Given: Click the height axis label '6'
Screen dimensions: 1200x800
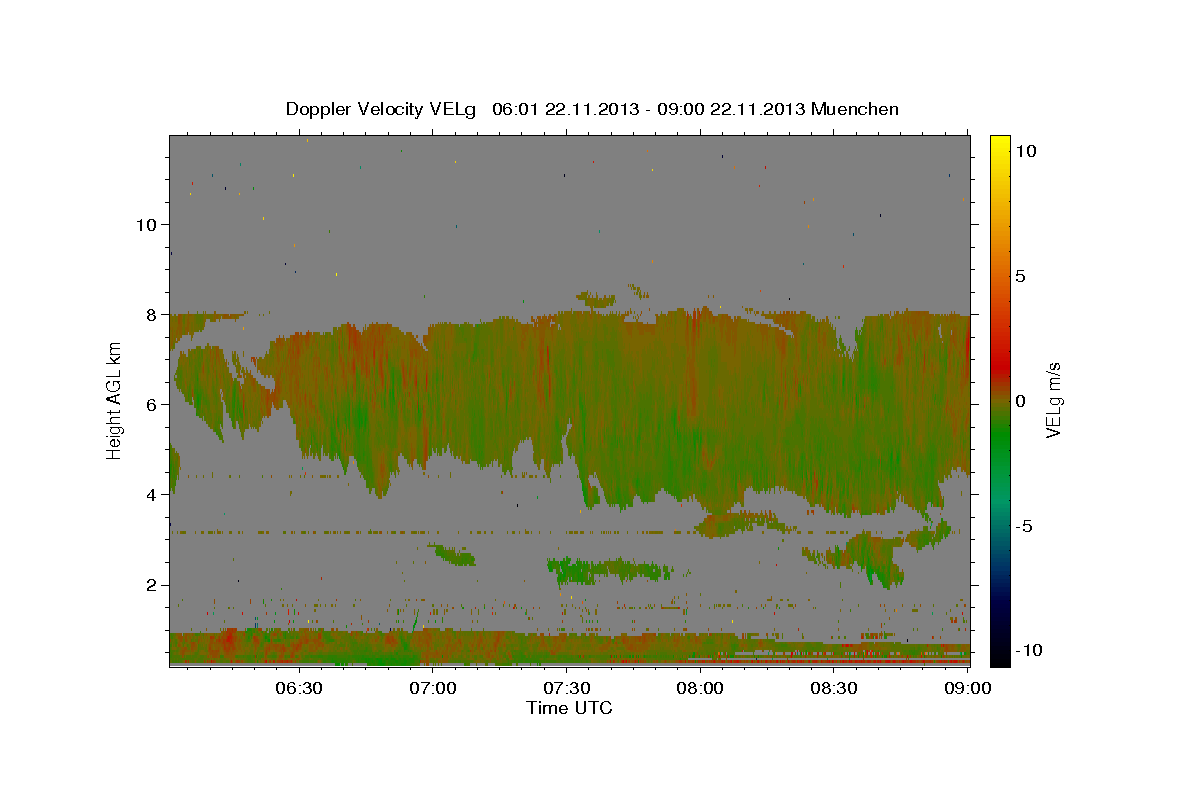Looking at the screenshot, I should tap(153, 404).
